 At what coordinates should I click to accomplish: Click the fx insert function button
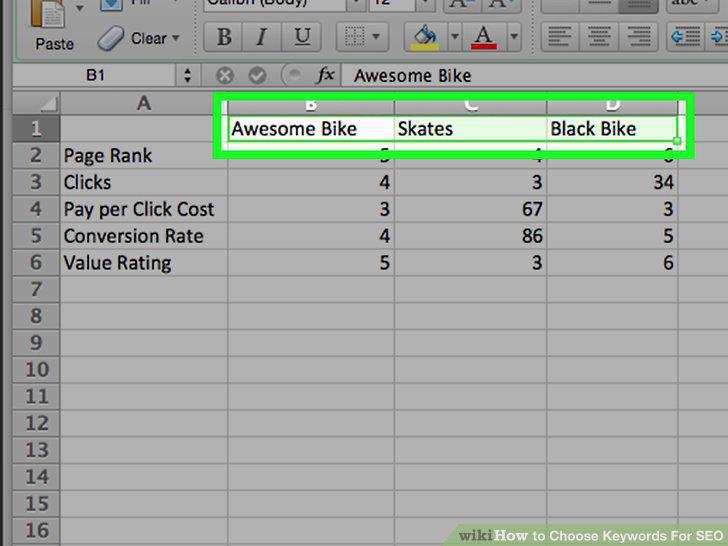[x=325, y=75]
